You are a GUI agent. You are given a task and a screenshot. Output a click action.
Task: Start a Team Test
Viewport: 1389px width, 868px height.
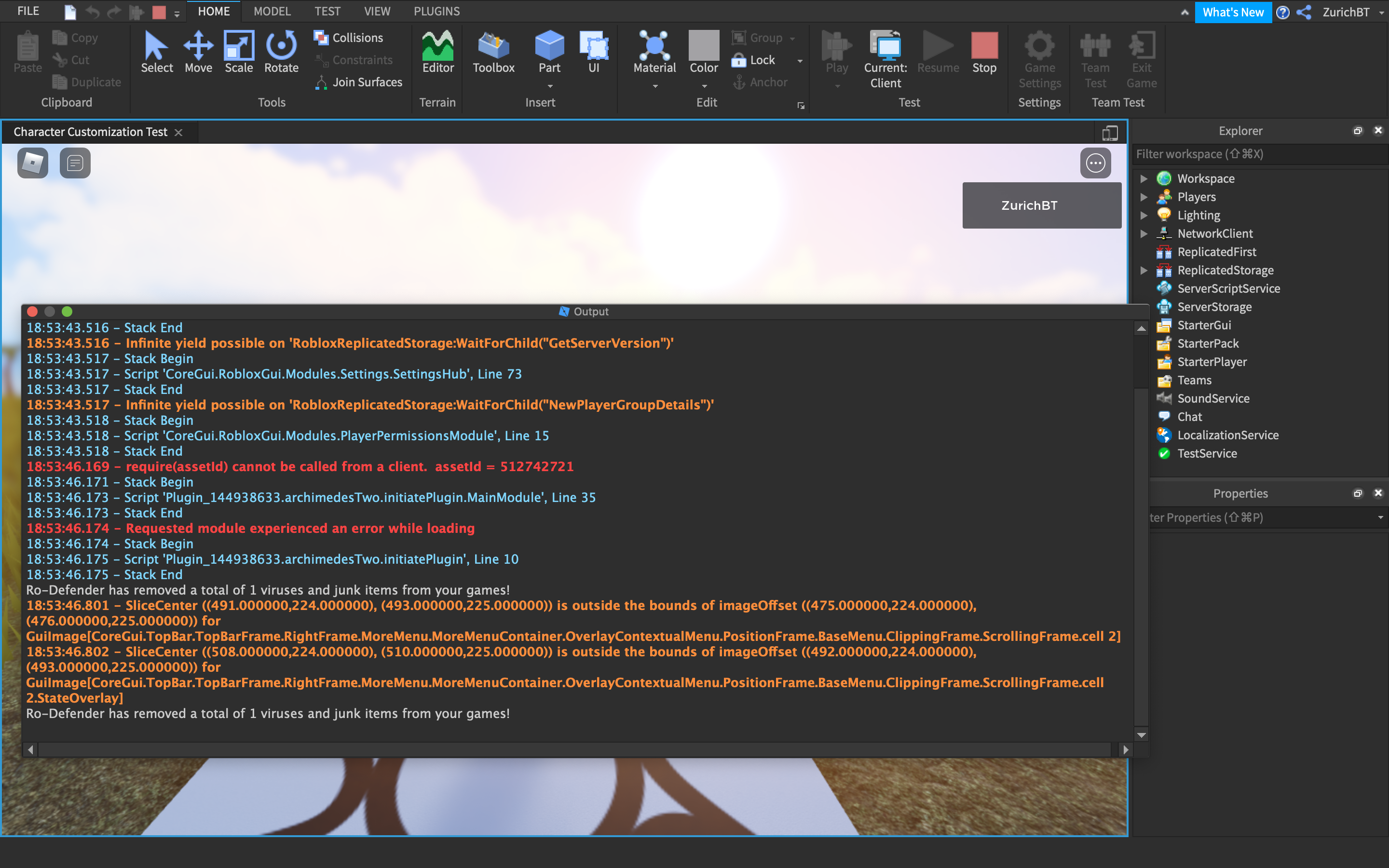point(1094,57)
